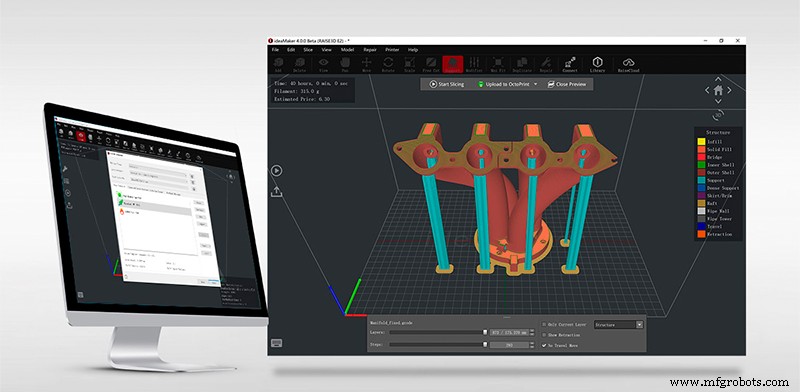Click the 'Dense Support' legend label
This screenshot has height=392, width=800.
(x=723, y=188)
